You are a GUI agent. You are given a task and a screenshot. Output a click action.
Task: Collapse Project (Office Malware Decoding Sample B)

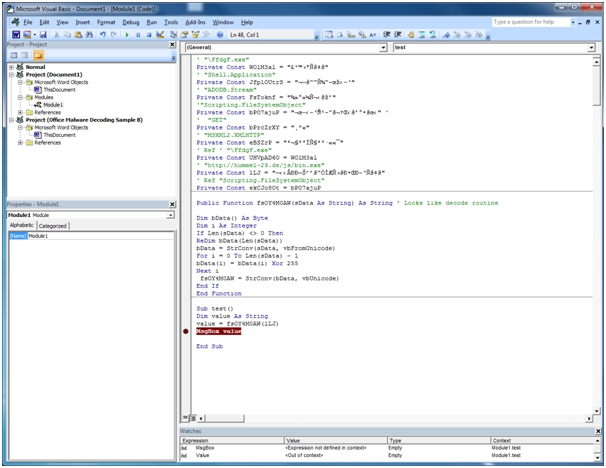[11, 120]
